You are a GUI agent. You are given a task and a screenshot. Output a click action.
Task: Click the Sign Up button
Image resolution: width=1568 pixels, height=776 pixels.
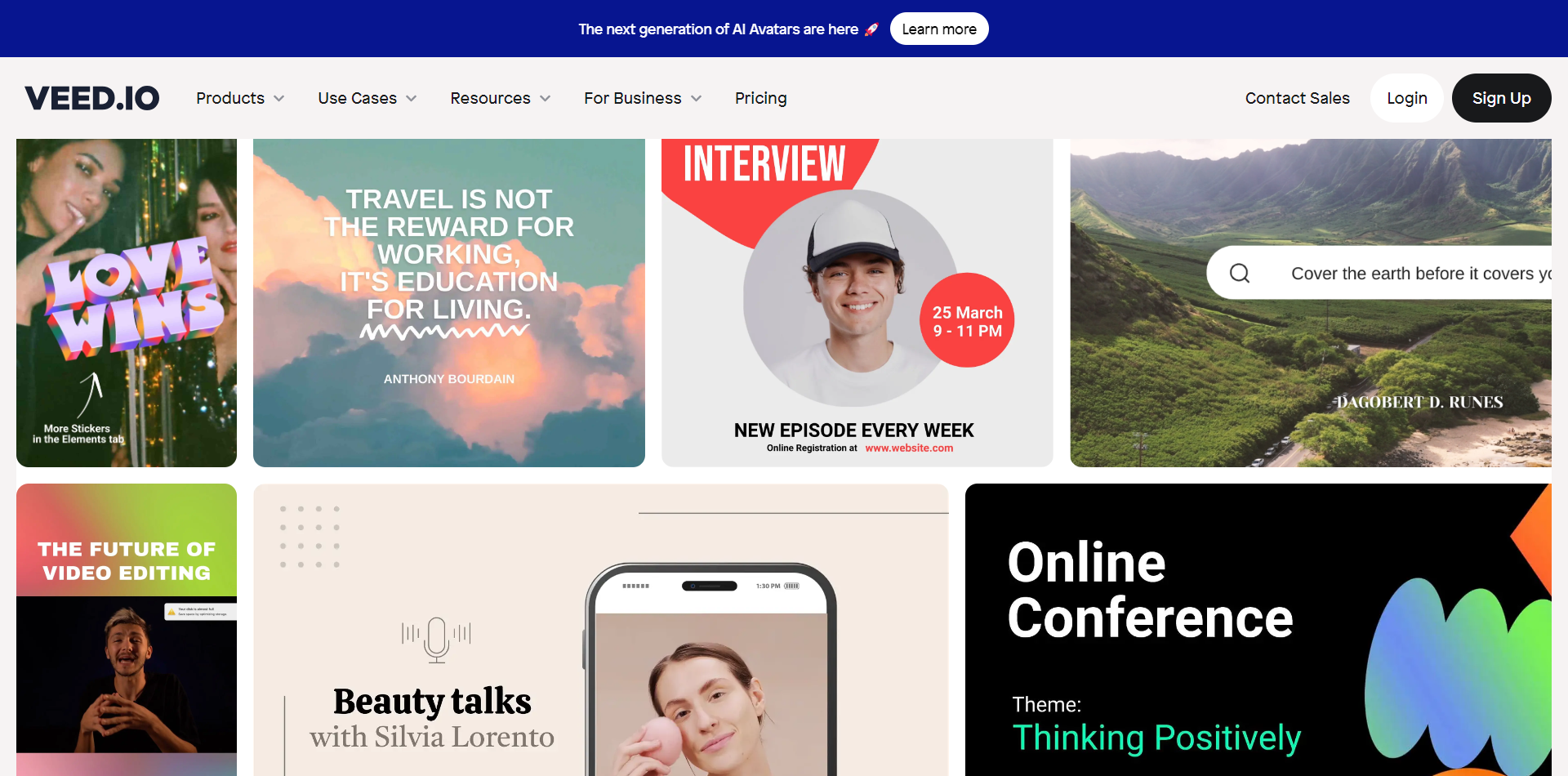coord(1501,98)
